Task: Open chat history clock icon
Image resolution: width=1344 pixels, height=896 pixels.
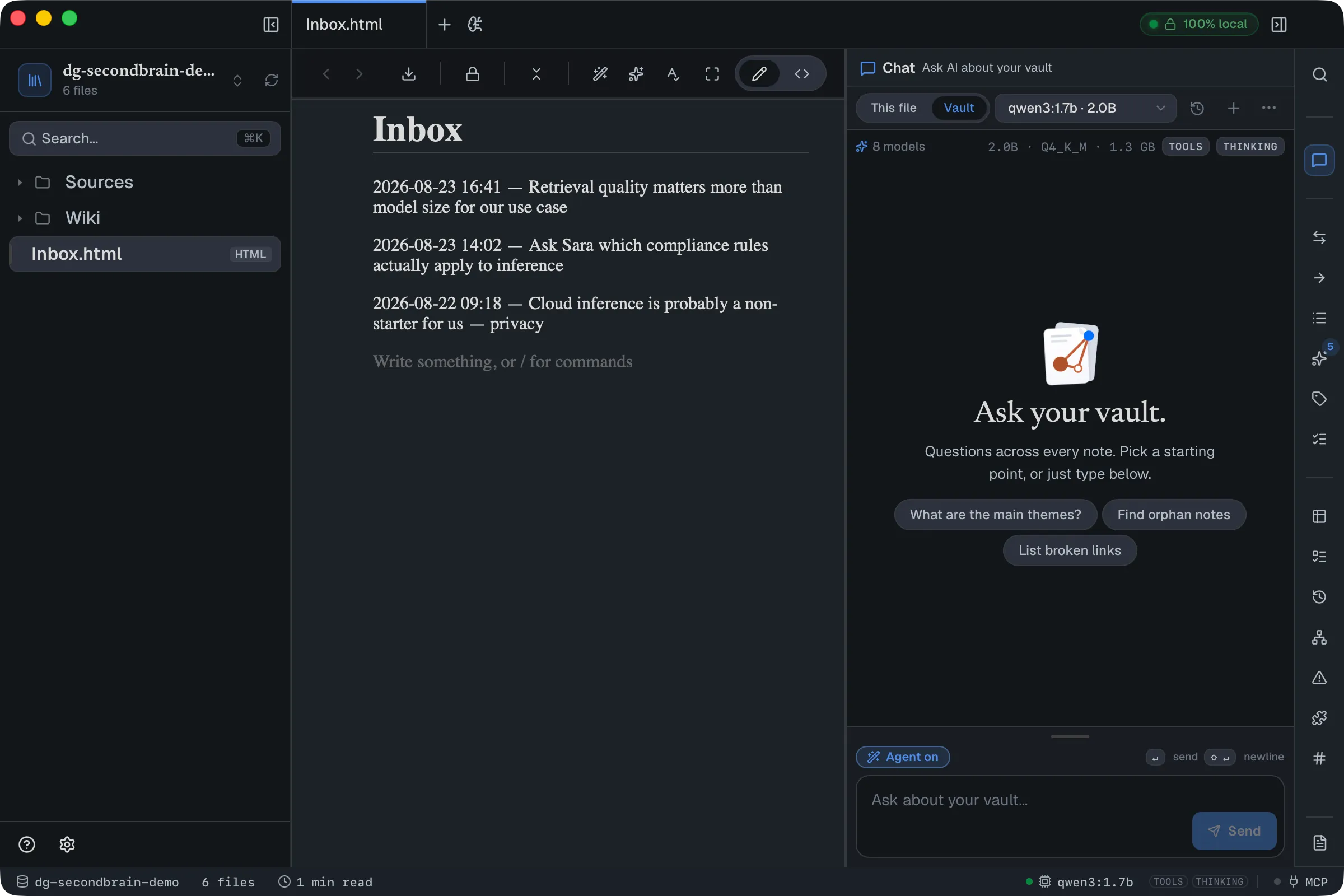Action: click(1197, 108)
